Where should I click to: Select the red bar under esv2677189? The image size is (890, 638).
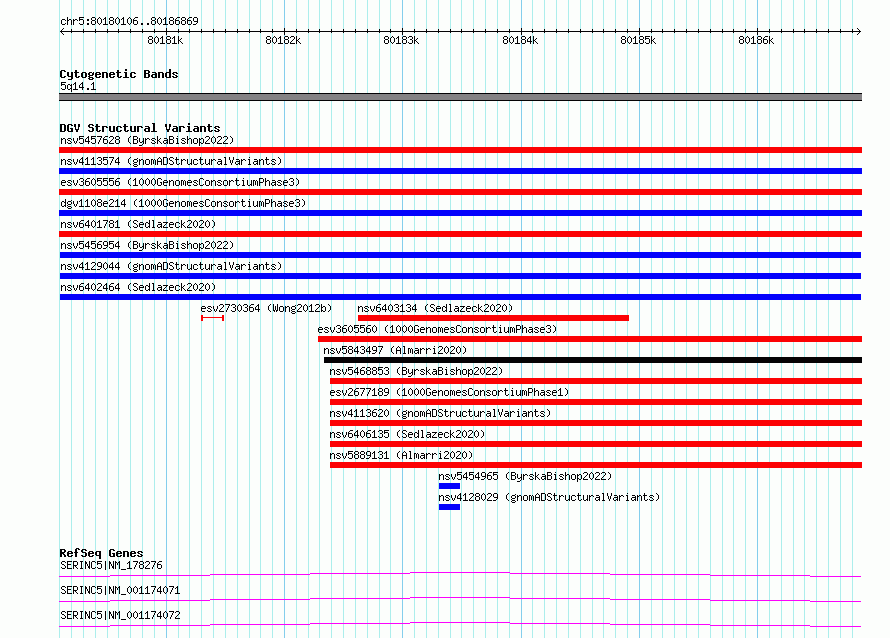[596, 402]
